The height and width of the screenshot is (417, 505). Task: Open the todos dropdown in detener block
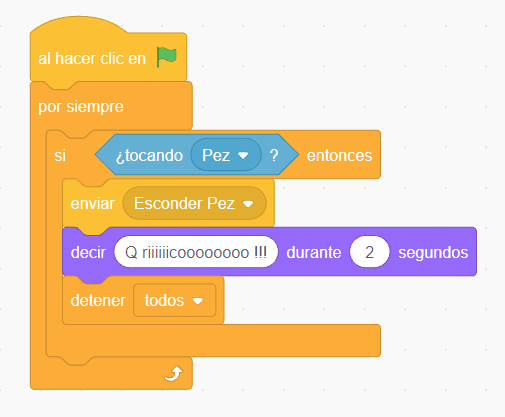(x=175, y=300)
